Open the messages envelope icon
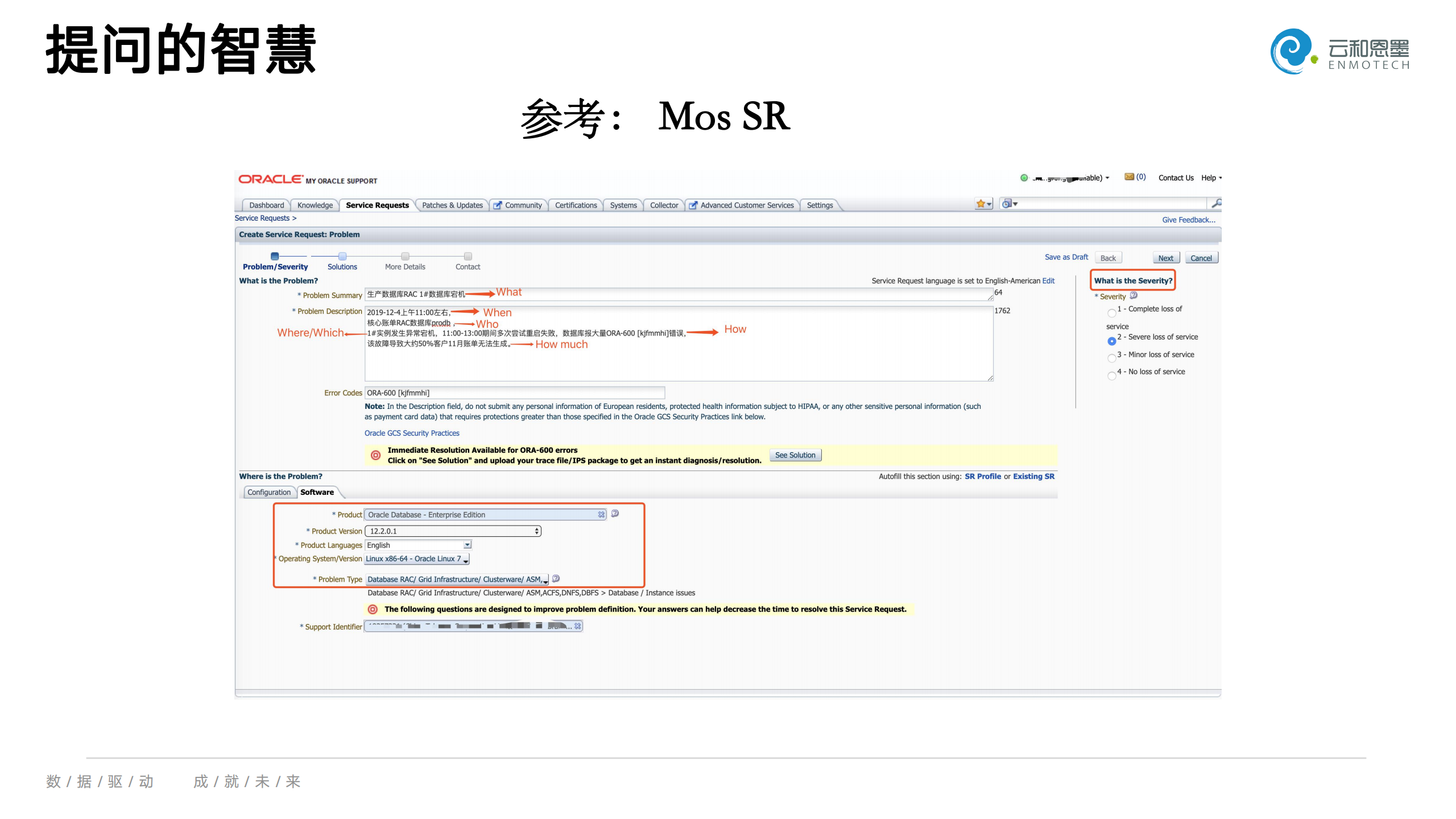This screenshot has width=1456, height=819. (x=1129, y=177)
